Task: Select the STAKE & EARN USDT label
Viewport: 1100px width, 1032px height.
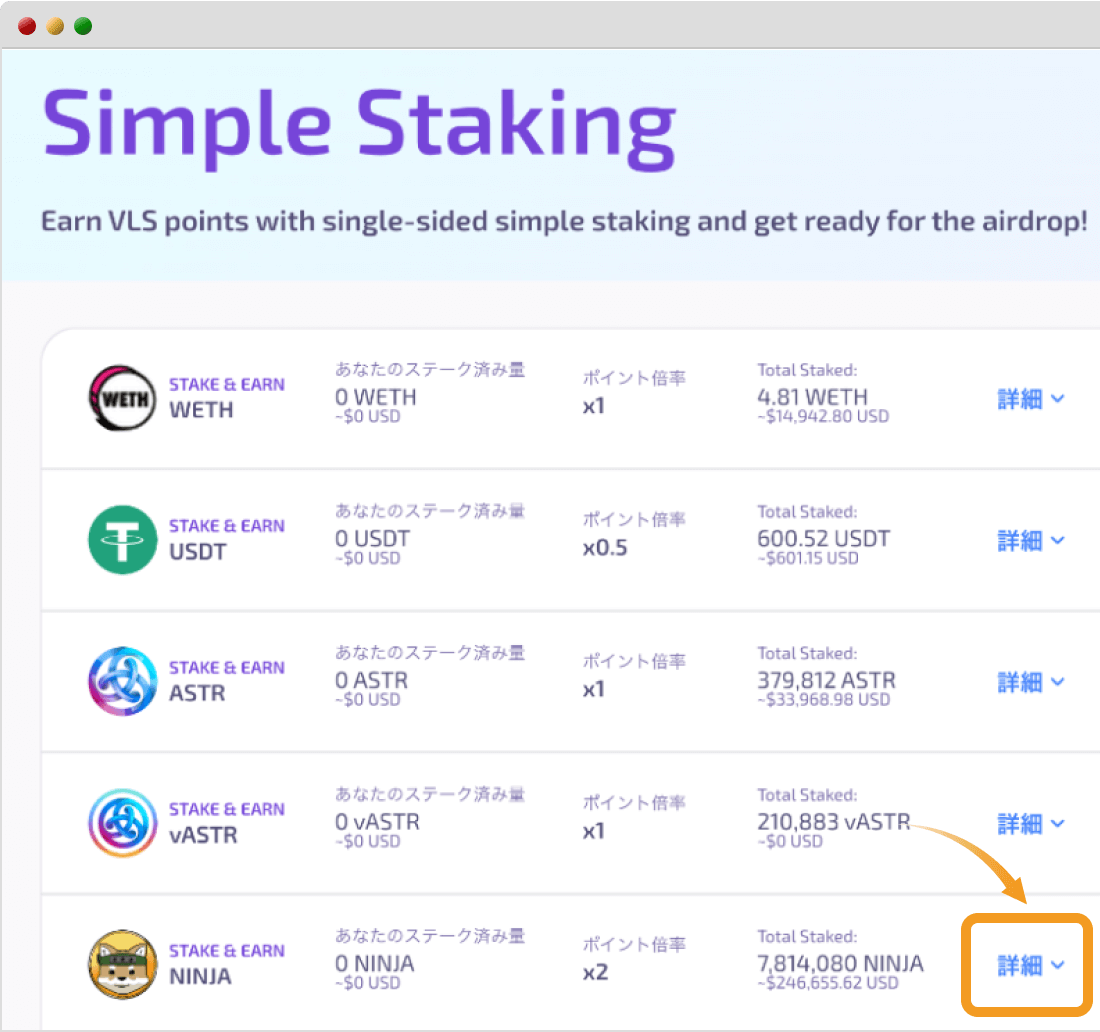Action: 226,539
